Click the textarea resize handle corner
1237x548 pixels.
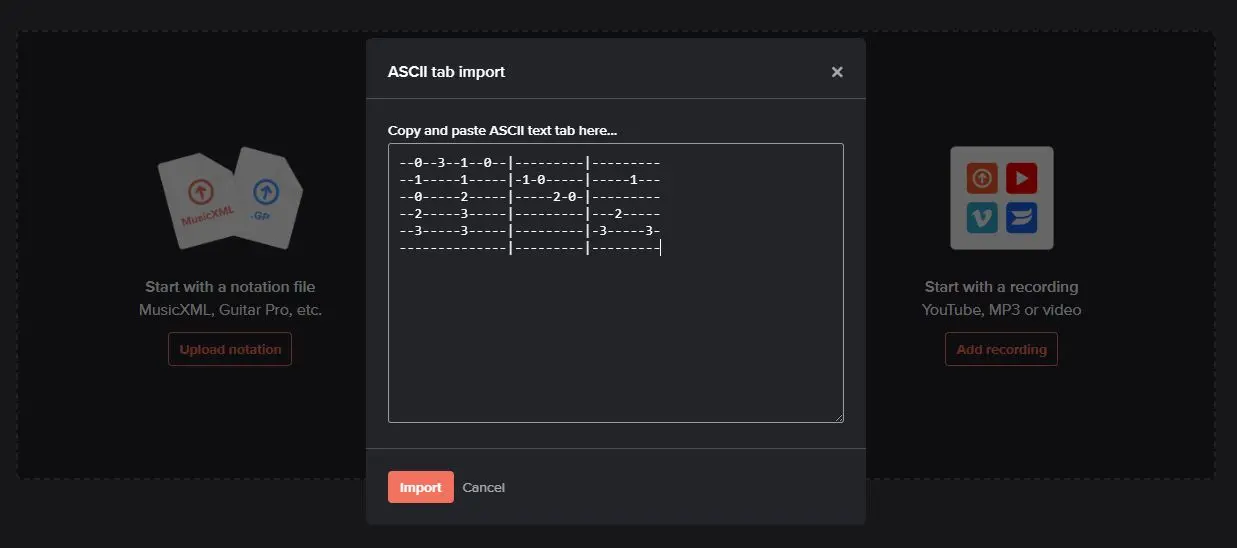(x=838, y=417)
